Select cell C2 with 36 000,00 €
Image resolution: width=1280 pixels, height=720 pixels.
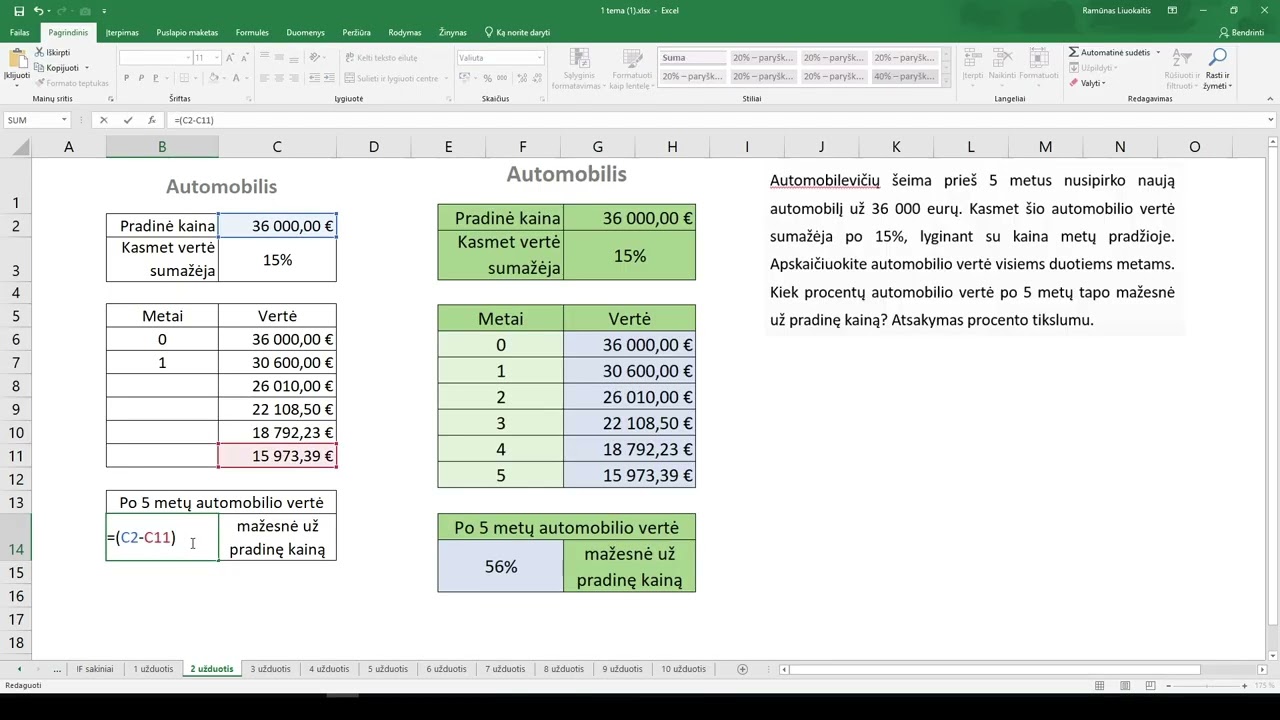click(x=277, y=226)
